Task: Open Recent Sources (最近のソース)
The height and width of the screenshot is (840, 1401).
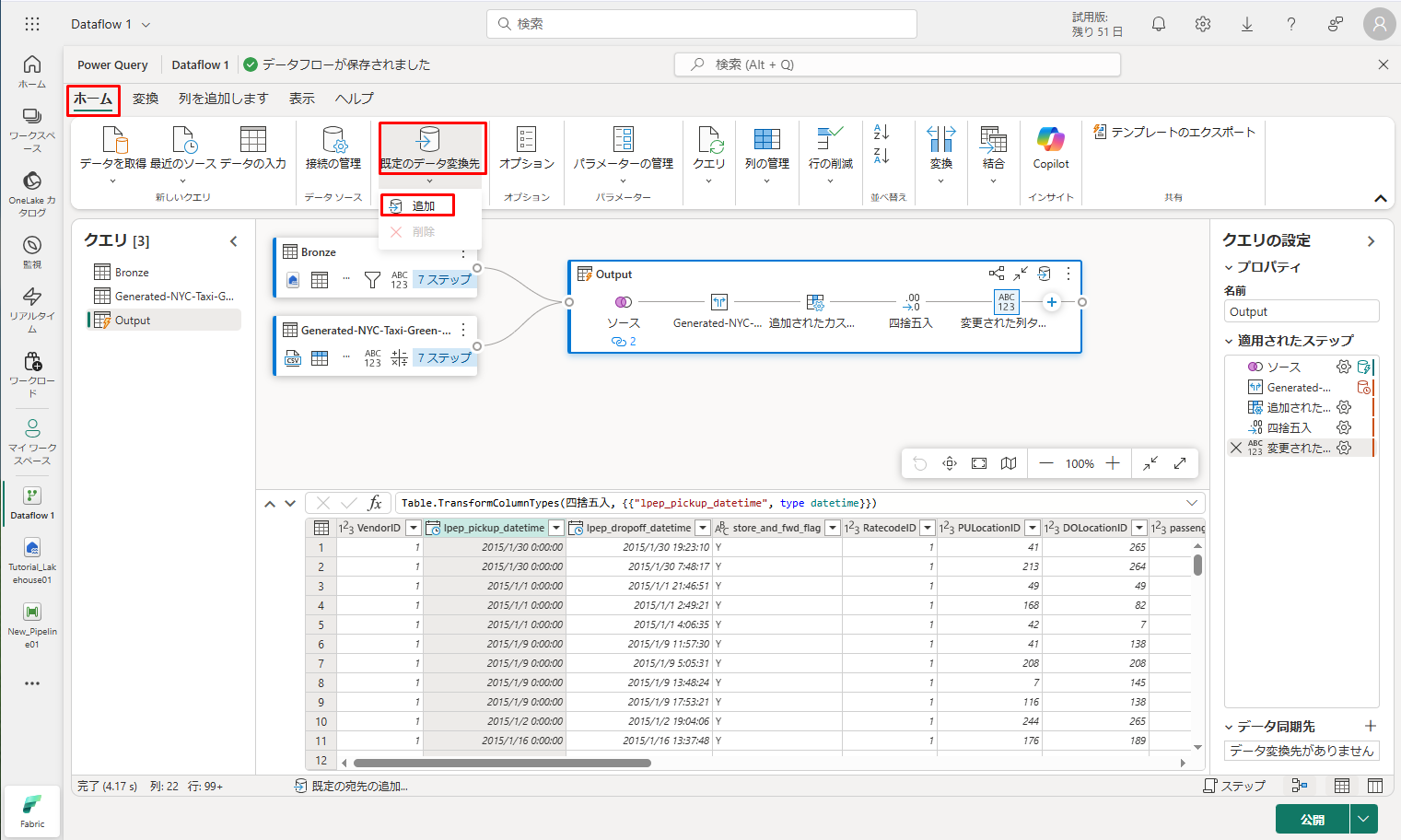Action: [183, 153]
